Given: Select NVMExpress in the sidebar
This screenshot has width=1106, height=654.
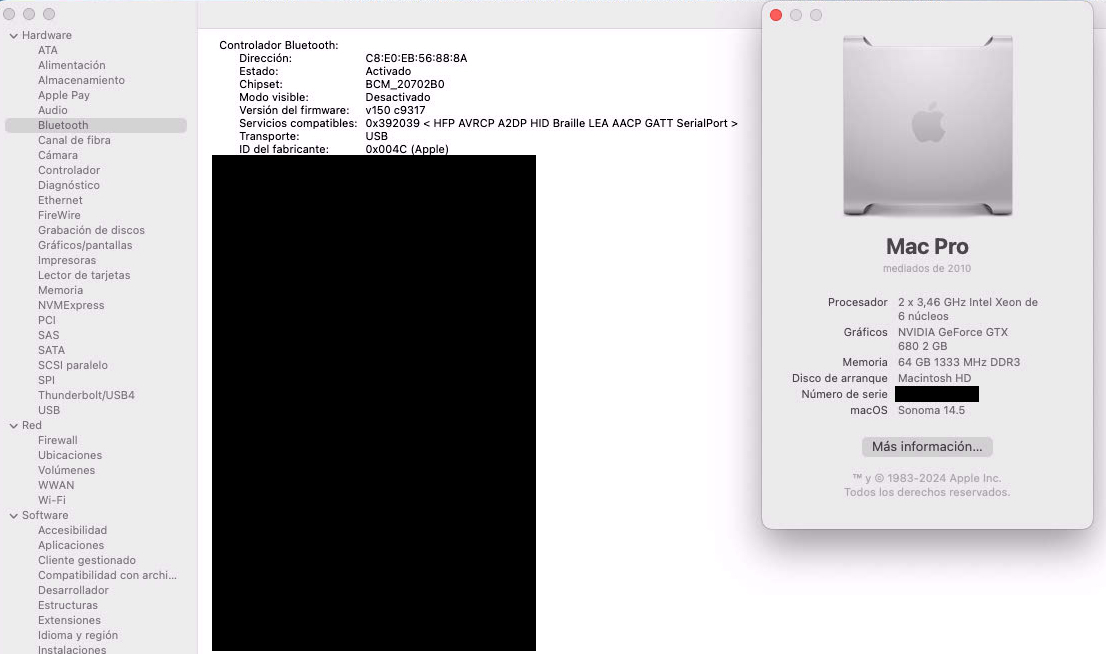Looking at the screenshot, I should 71,305.
